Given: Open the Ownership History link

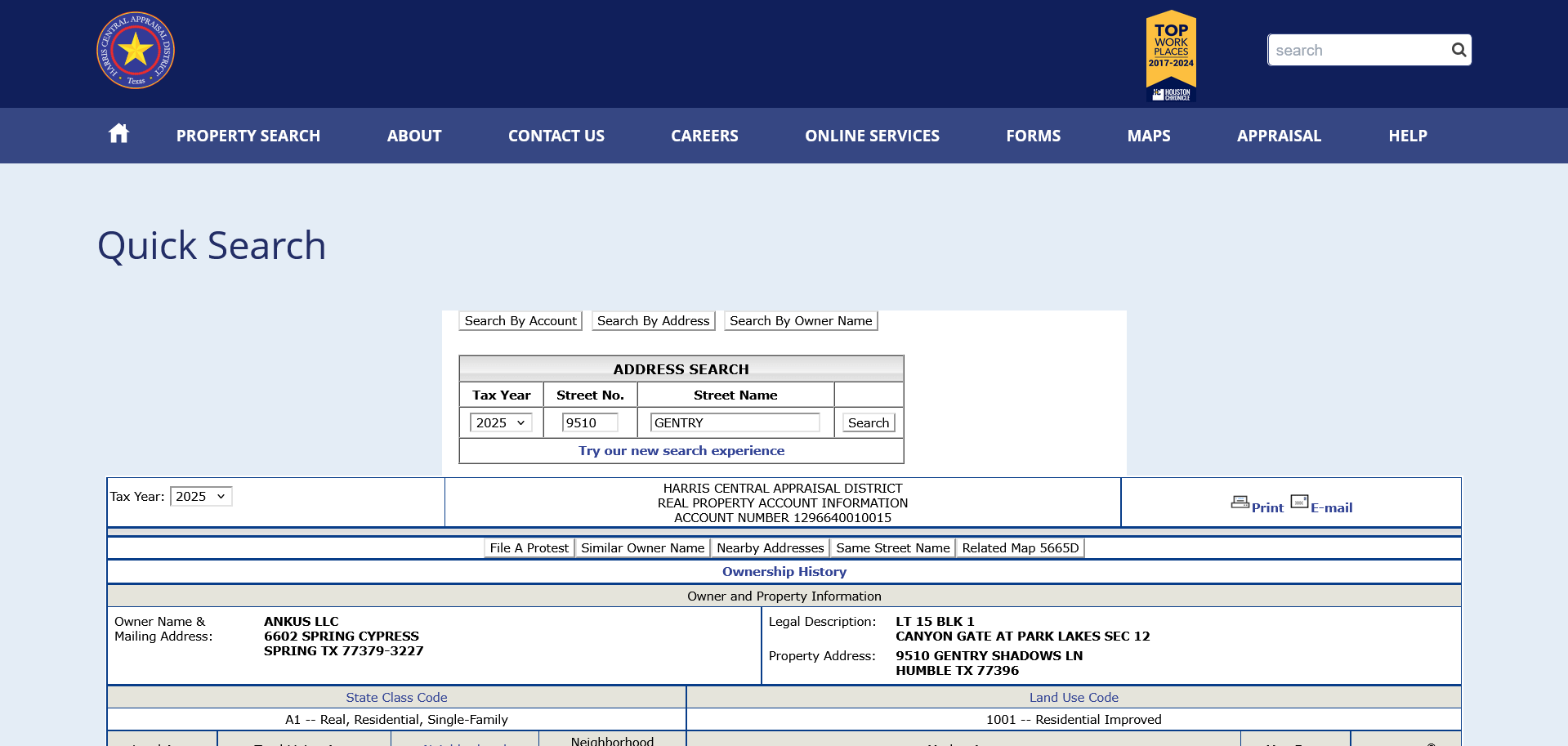Looking at the screenshot, I should tap(784, 572).
